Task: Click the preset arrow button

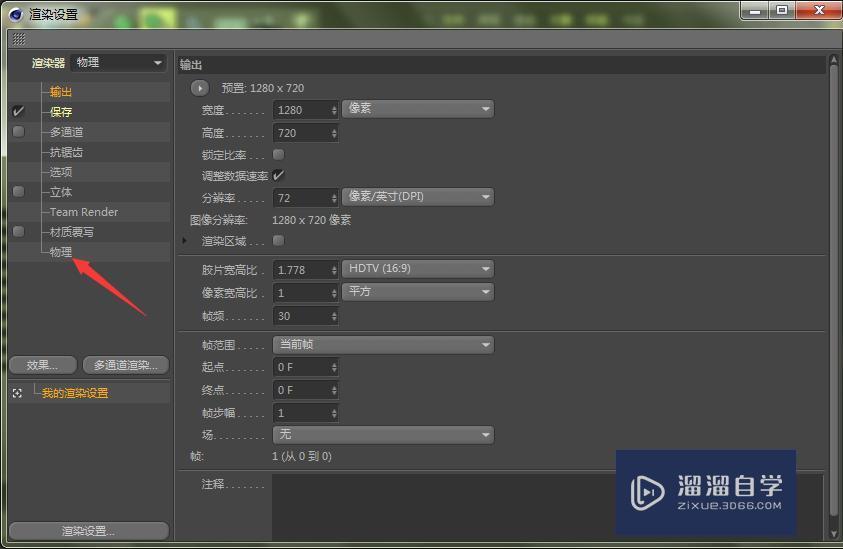Action: point(199,88)
